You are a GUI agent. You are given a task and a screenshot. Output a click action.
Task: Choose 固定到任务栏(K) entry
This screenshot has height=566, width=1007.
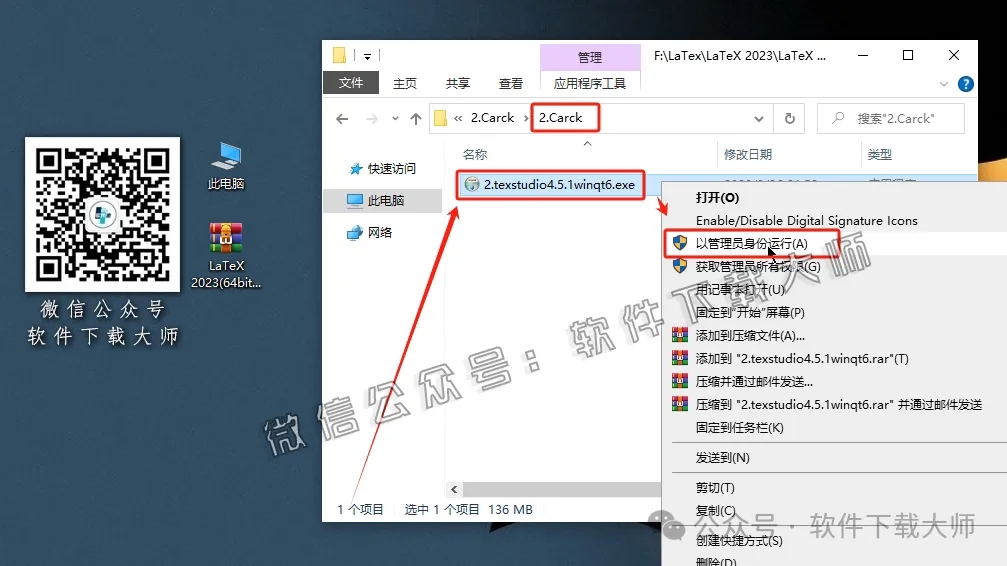[x=739, y=427]
